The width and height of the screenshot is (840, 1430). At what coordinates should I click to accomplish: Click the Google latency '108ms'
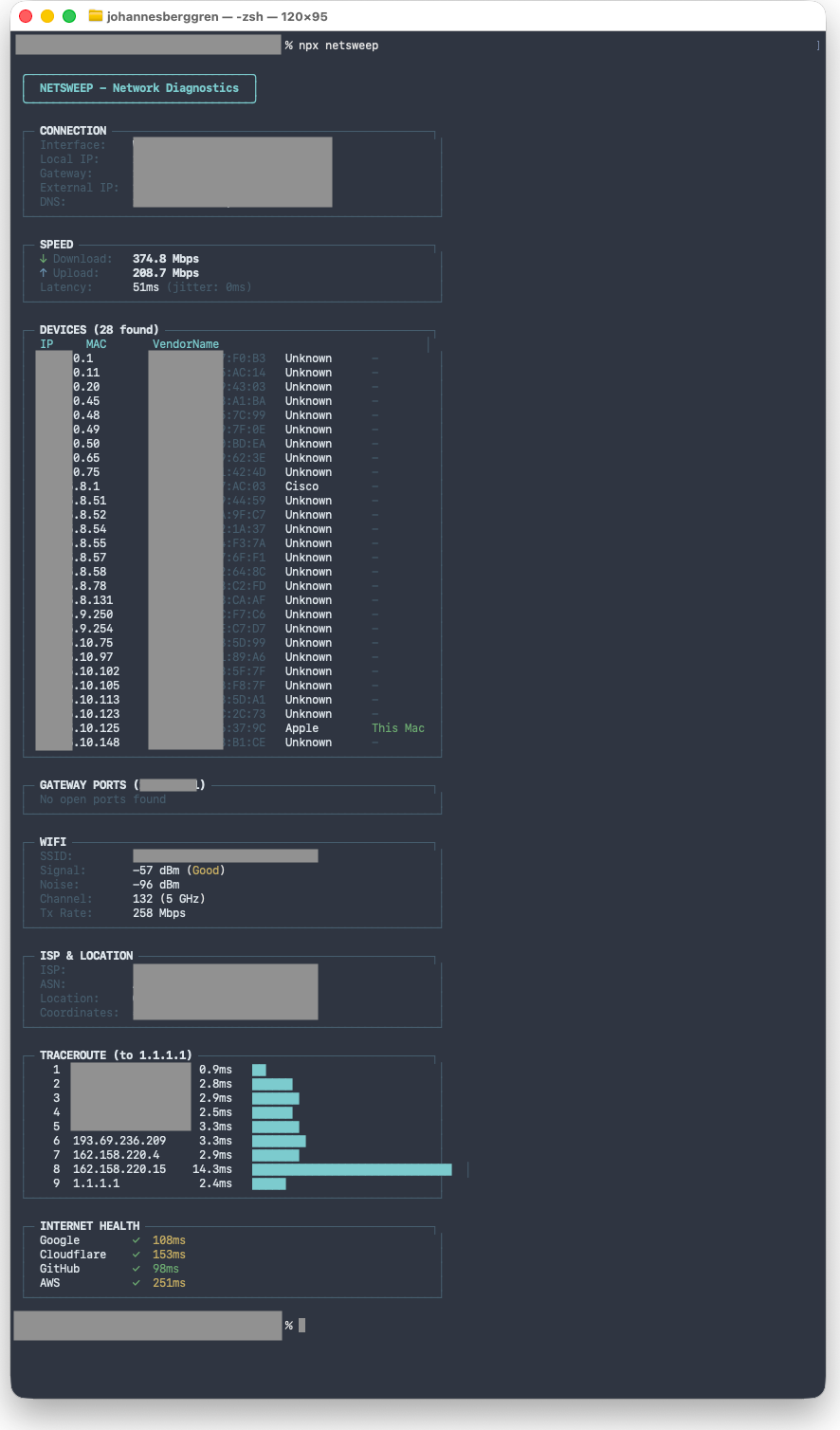[170, 1240]
